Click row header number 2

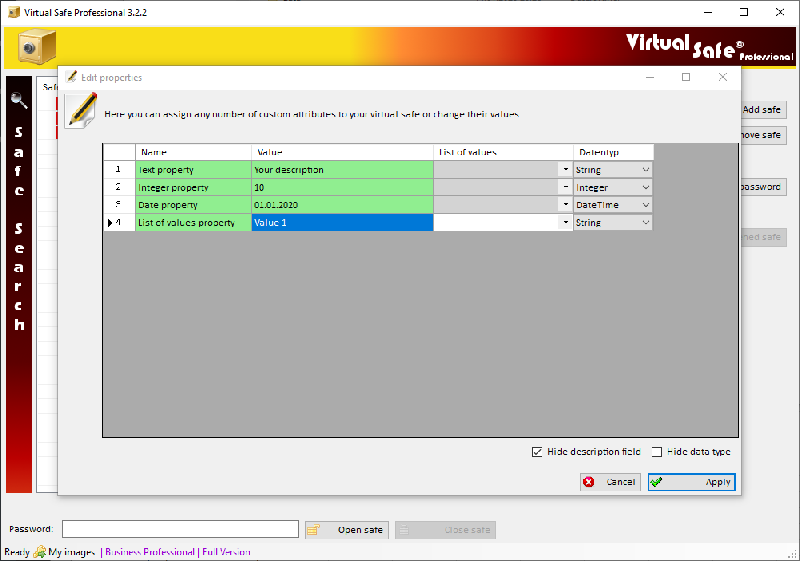(x=119, y=187)
